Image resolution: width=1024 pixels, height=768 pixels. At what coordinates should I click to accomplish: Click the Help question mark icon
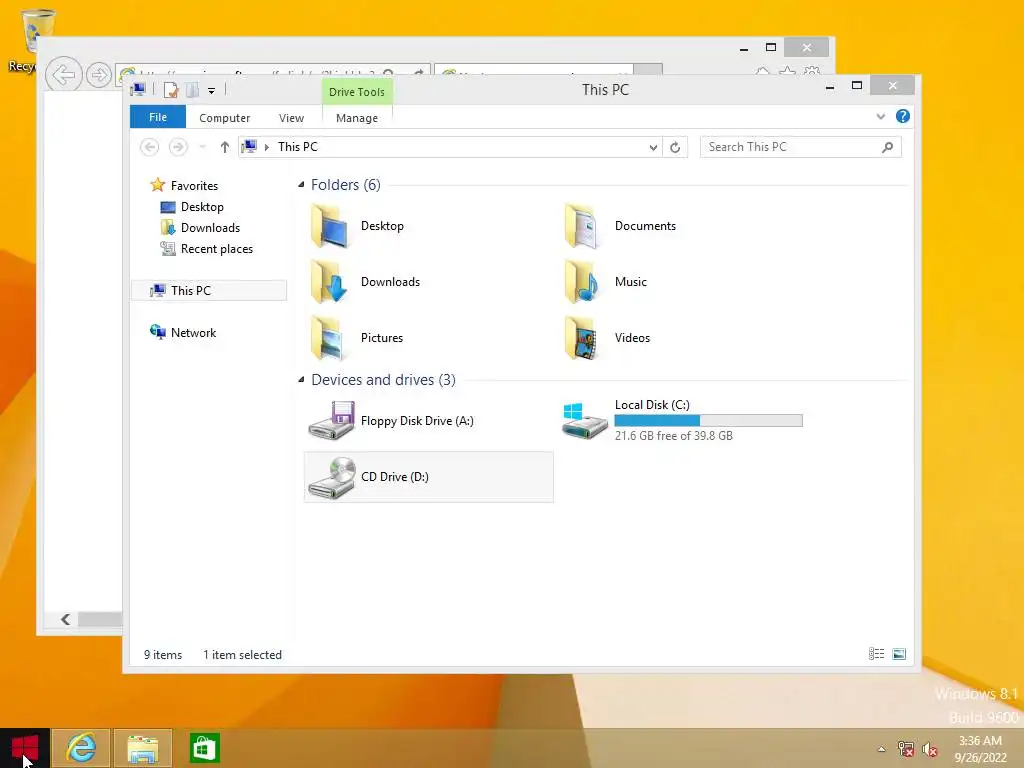(903, 116)
